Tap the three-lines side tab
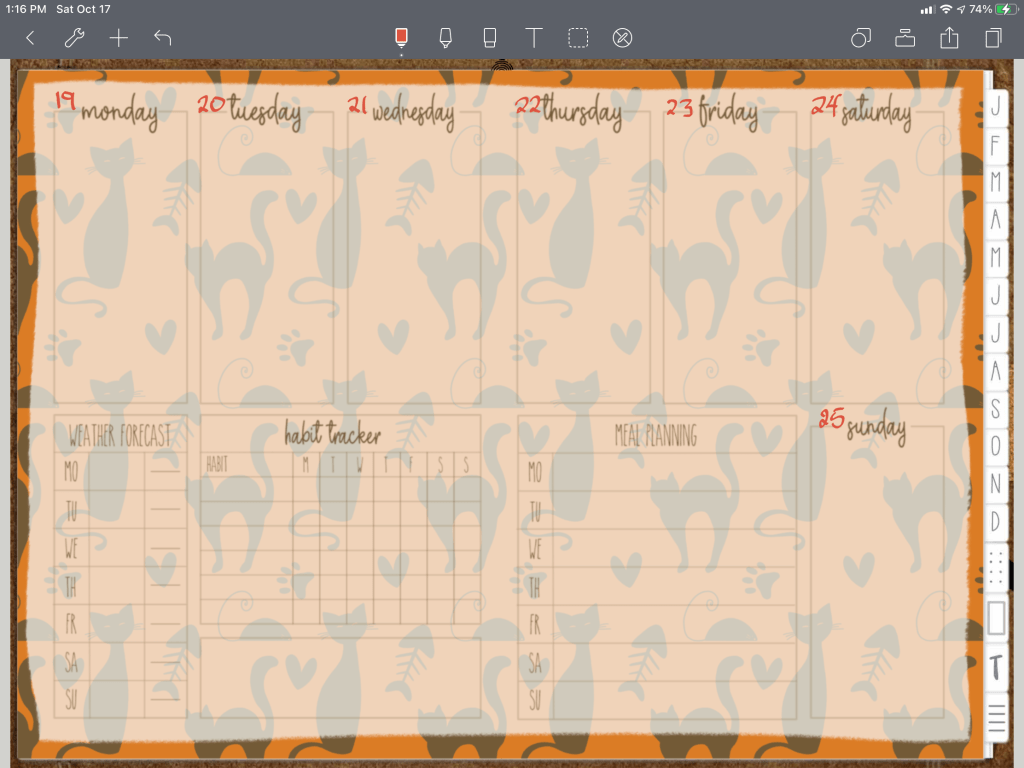The height and width of the screenshot is (768, 1024). coord(996,716)
